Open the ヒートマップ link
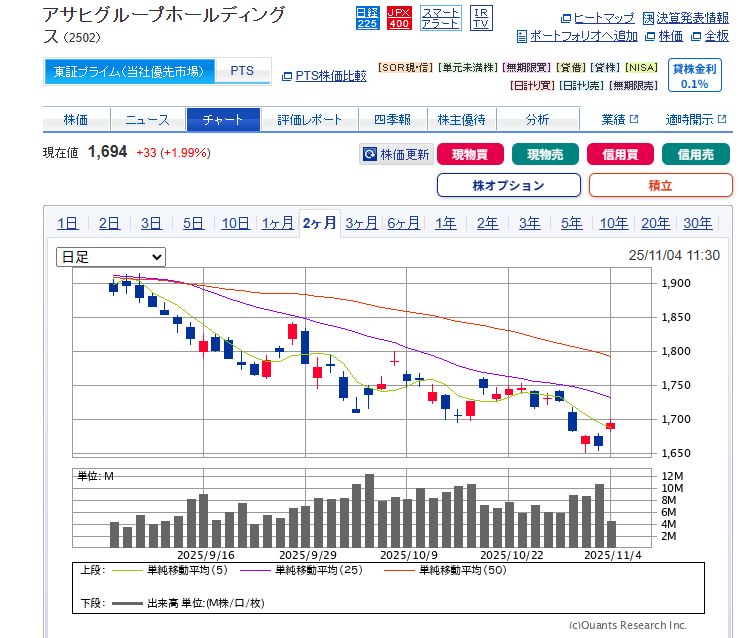 tap(597, 18)
